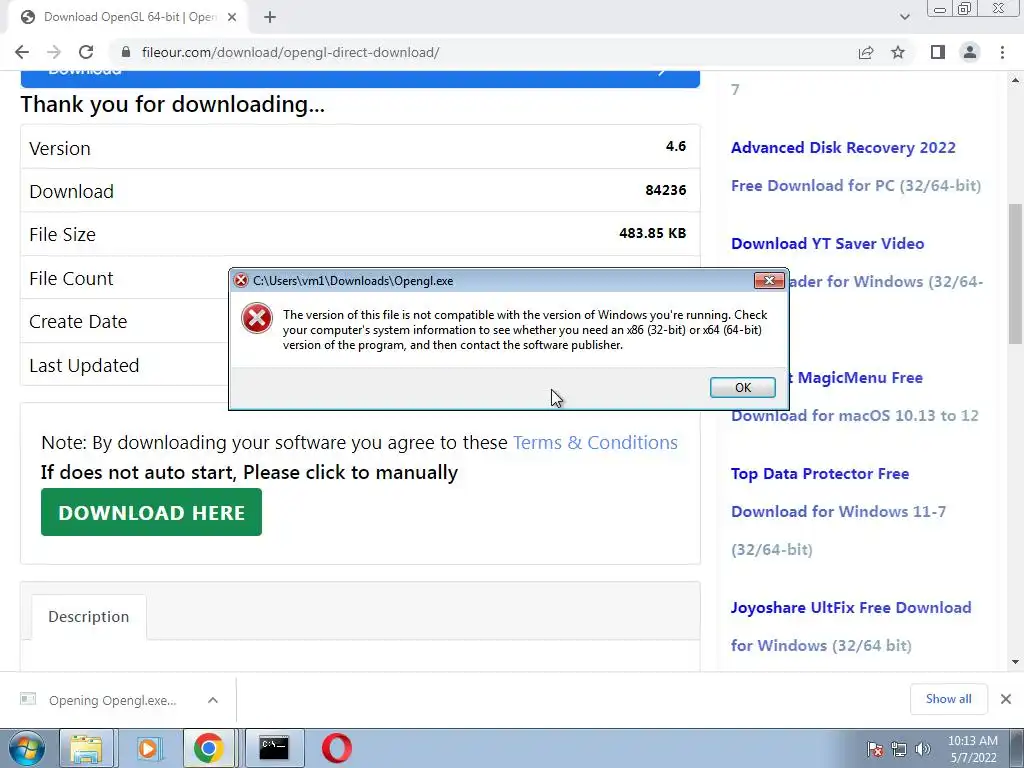Viewport: 1024px width, 768px height.
Task: Open Windows Explorer from the taskbar
Action: [x=87, y=748]
